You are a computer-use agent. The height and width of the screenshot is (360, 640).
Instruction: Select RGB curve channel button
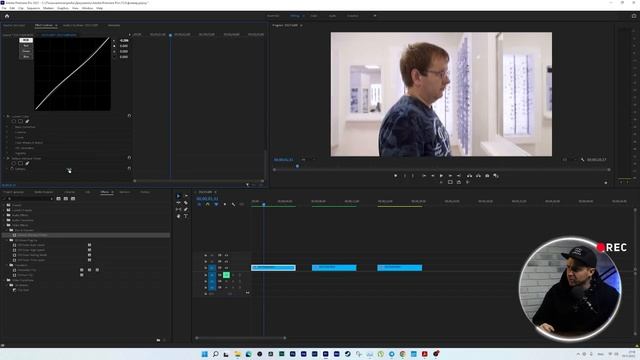(26, 40)
